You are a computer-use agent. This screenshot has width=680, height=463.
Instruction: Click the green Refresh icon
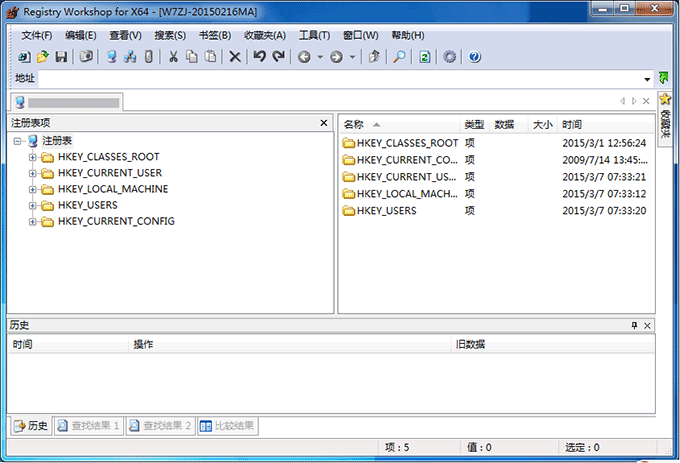pyautogui.click(x=425, y=57)
